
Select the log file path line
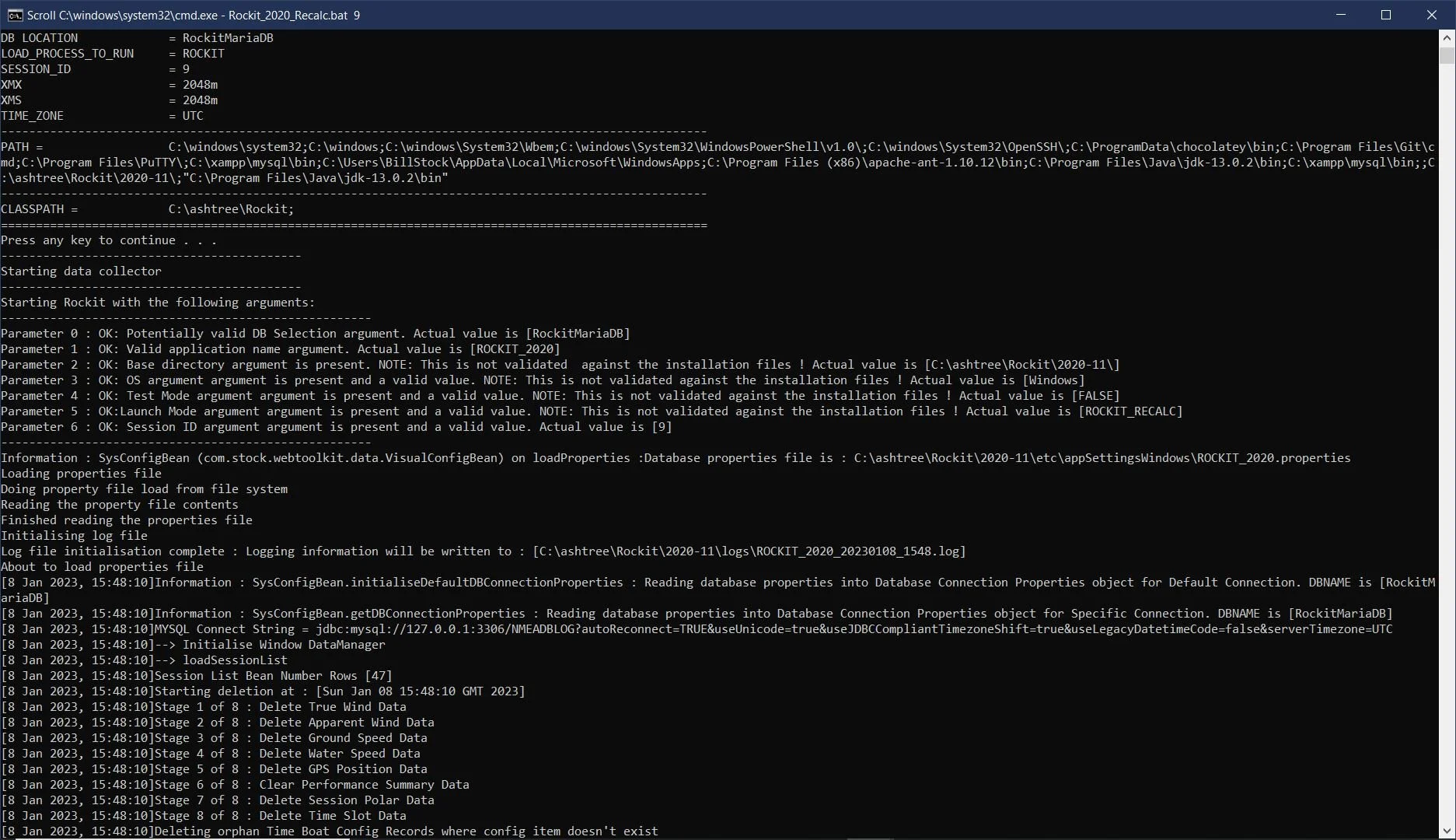click(482, 551)
